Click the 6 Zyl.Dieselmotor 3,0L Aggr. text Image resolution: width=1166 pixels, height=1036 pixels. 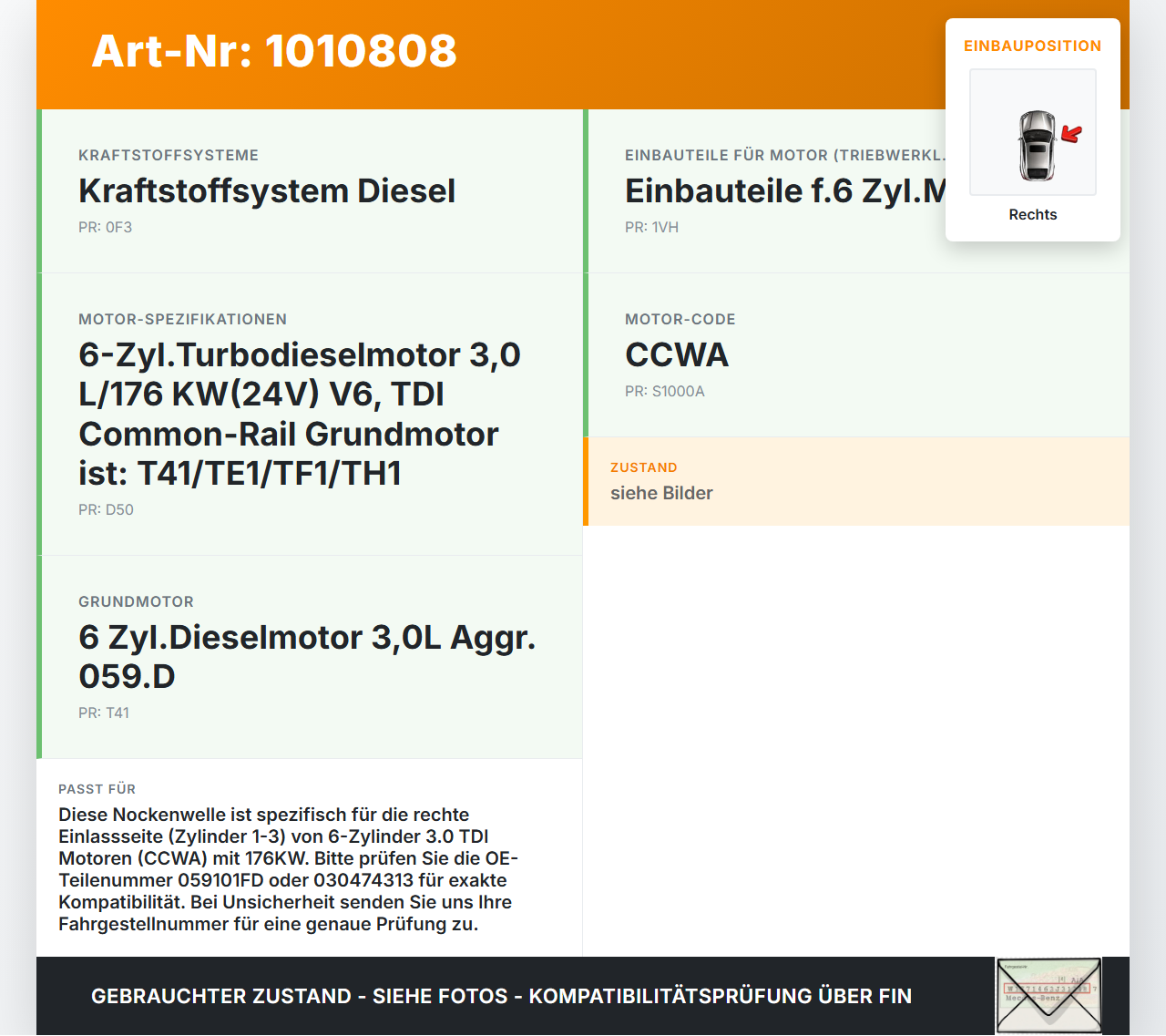307,657
